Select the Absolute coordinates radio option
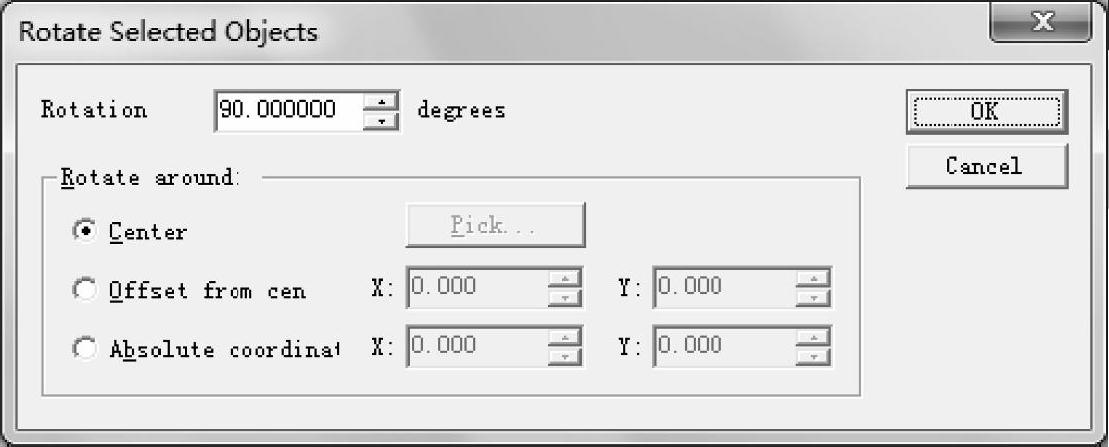 click(85, 349)
